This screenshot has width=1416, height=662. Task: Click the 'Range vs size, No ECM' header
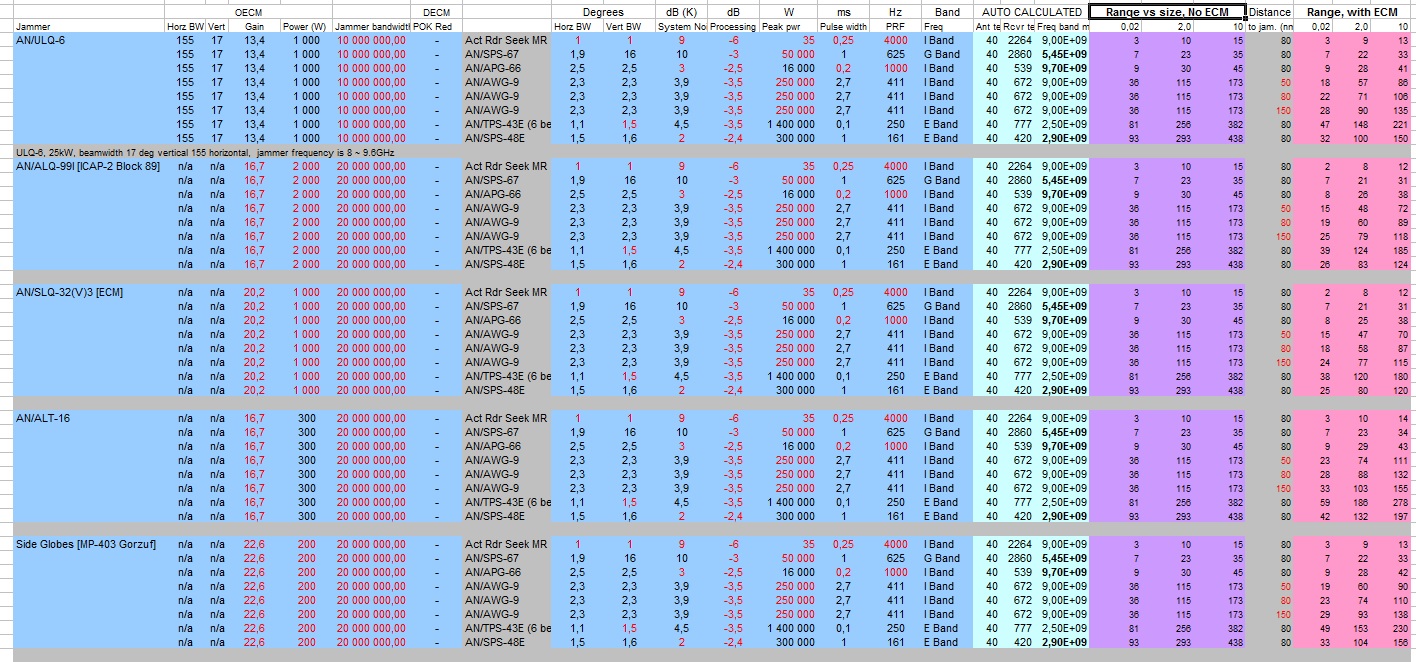[1167, 12]
